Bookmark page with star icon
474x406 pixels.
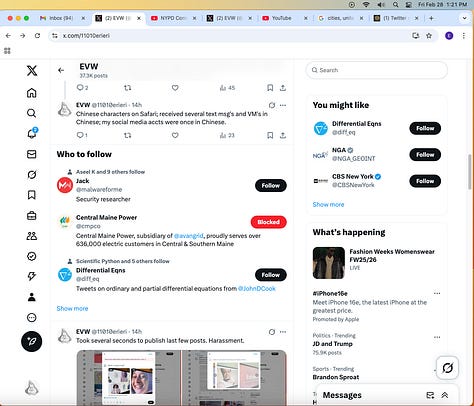pyautogui.click(x=429, y=35)
